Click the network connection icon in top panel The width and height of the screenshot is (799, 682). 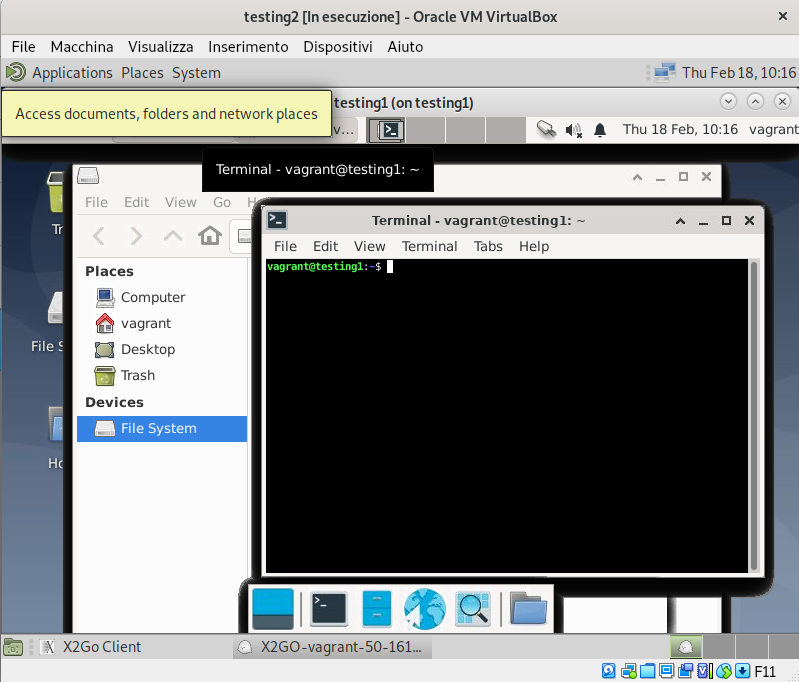[664, 72]
